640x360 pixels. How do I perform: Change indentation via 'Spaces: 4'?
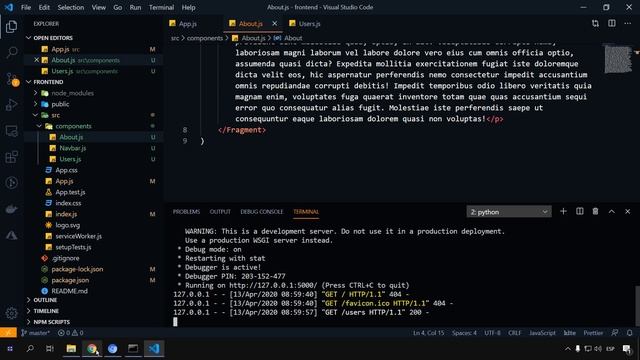click(x=464, y=333)
